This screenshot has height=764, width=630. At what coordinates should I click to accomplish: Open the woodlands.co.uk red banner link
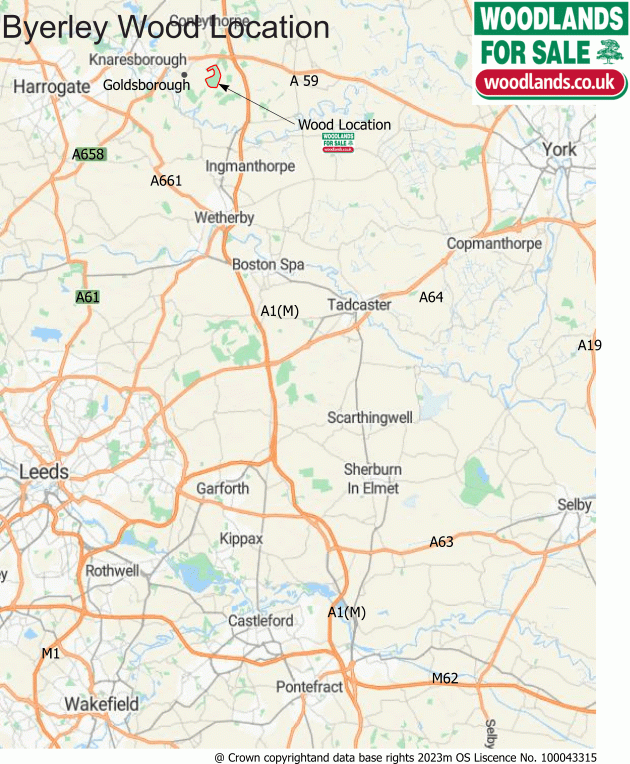coord(550,82)
